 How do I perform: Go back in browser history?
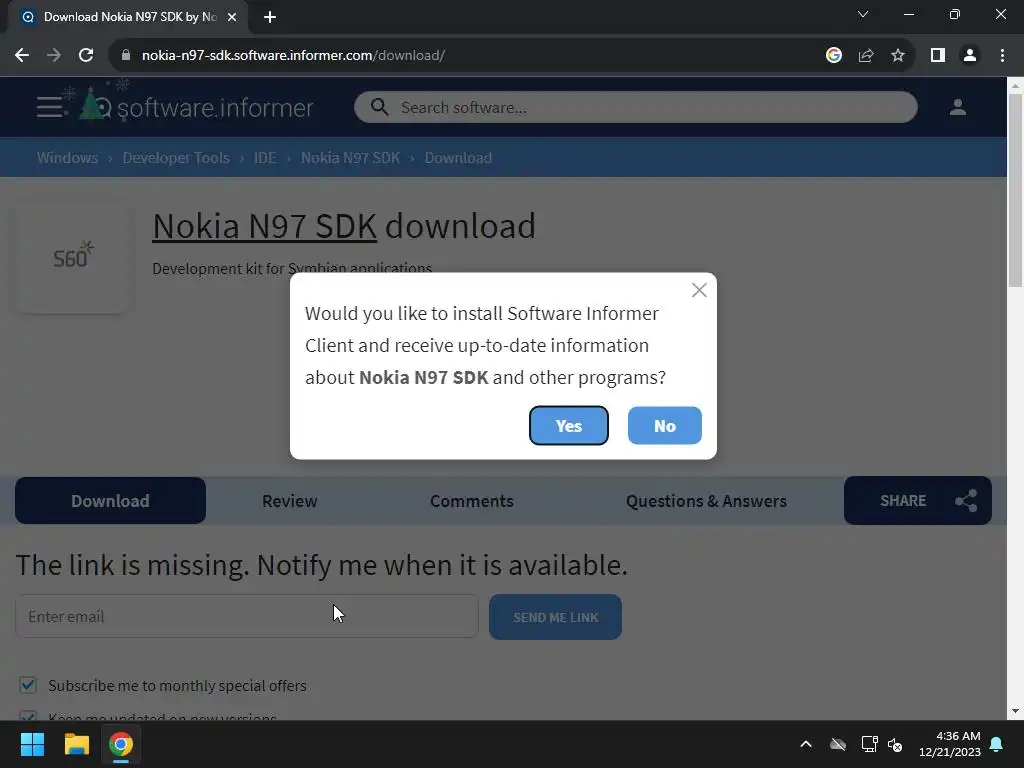(22, 56)
